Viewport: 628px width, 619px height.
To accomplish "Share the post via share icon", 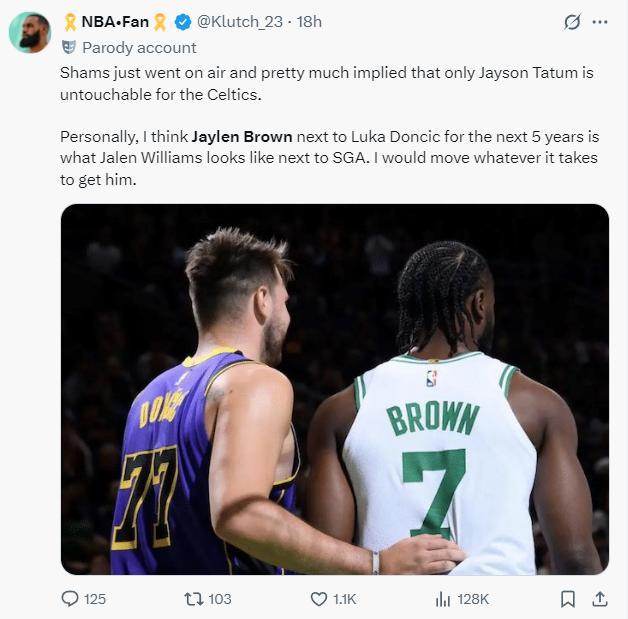I will [x=600, y=598].
